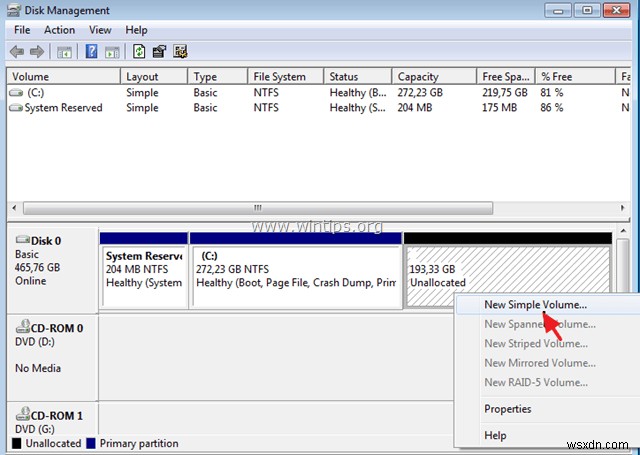Open the blue Help question-mark icon
Image resolution: width=640 pixels, height=455 pixels.
pos(91,51)
